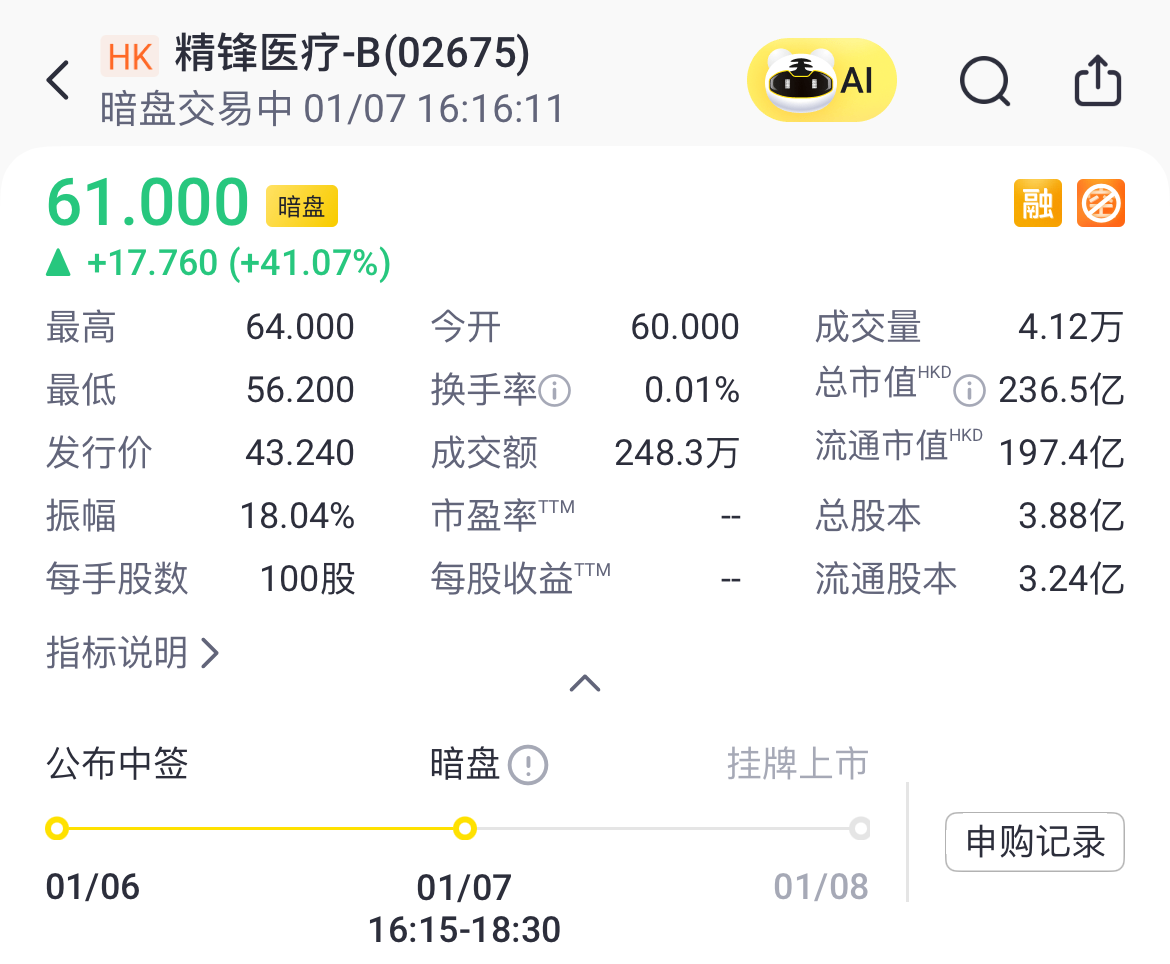Open 申购记录 subscription records
This screenshot has height=964, width=1170.
point(1034,842)
